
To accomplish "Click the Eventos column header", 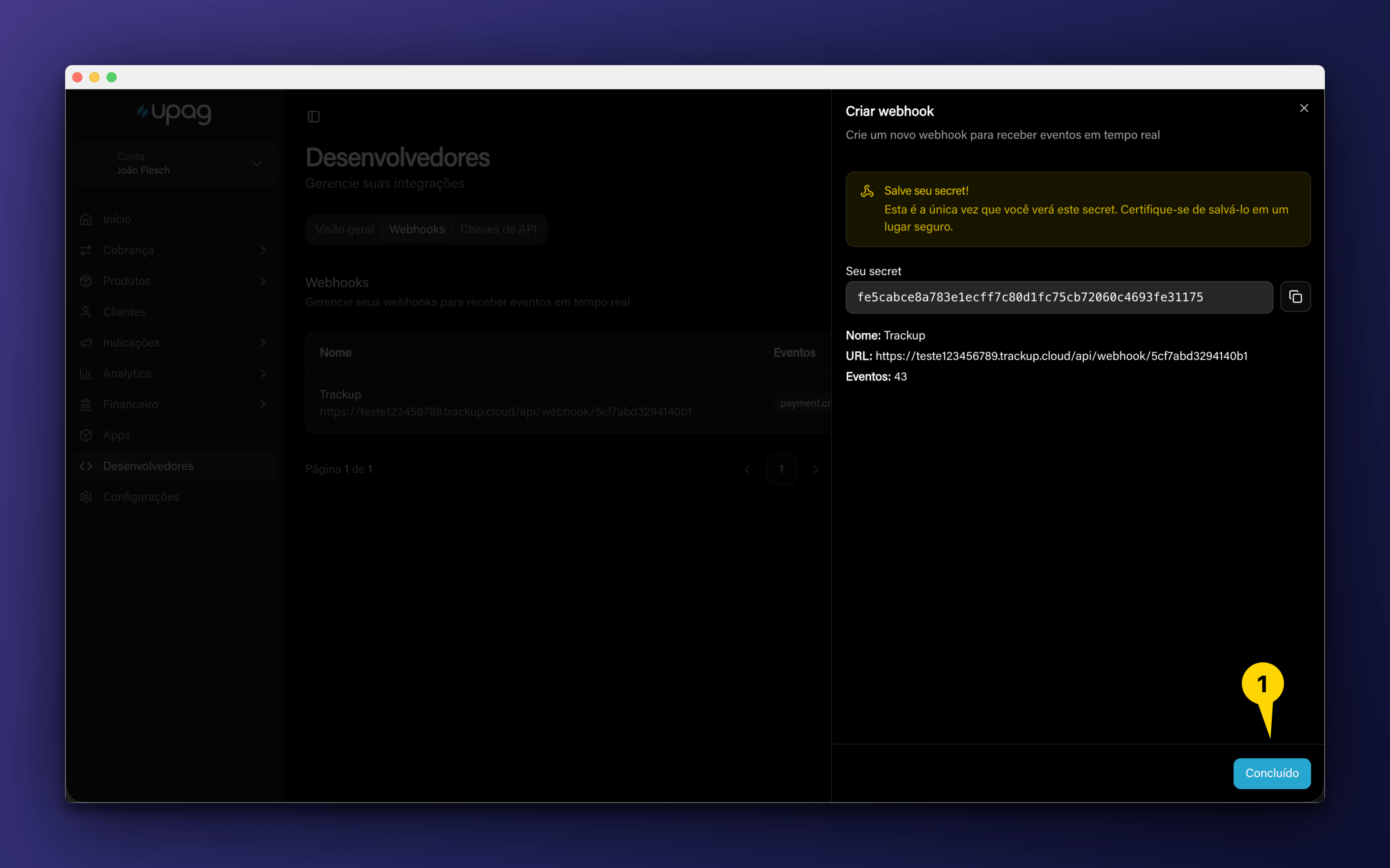I will [794, 352].
